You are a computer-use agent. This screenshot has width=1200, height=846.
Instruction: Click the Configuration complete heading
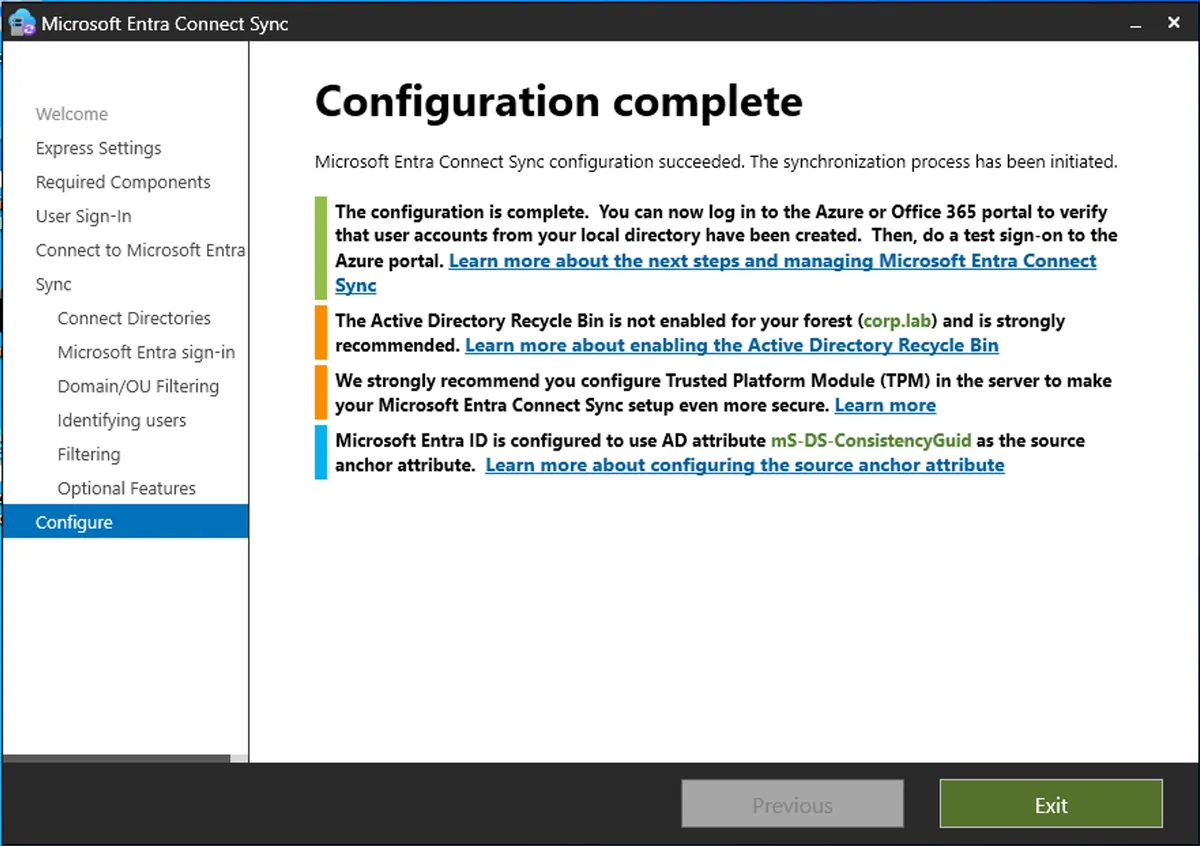point(558,102)
